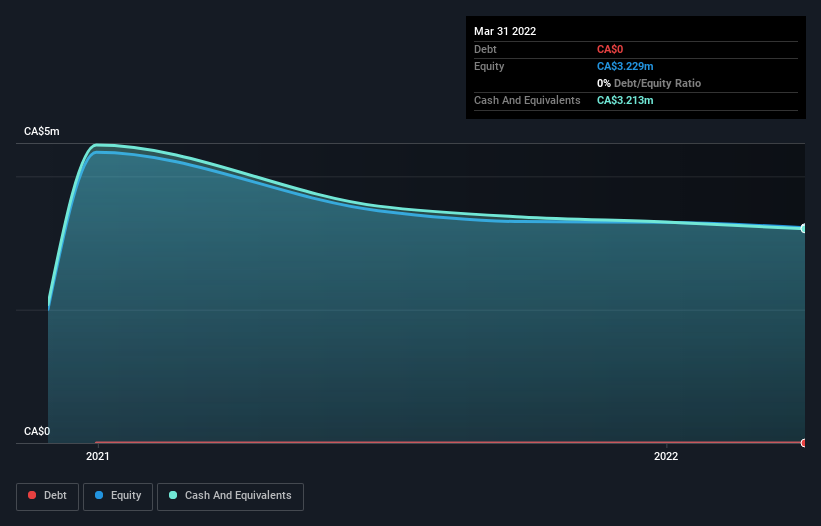The width and height of the screenshot is (821, 526).
Task: Select the cash data point at chart end
Action: click(804, 228)
